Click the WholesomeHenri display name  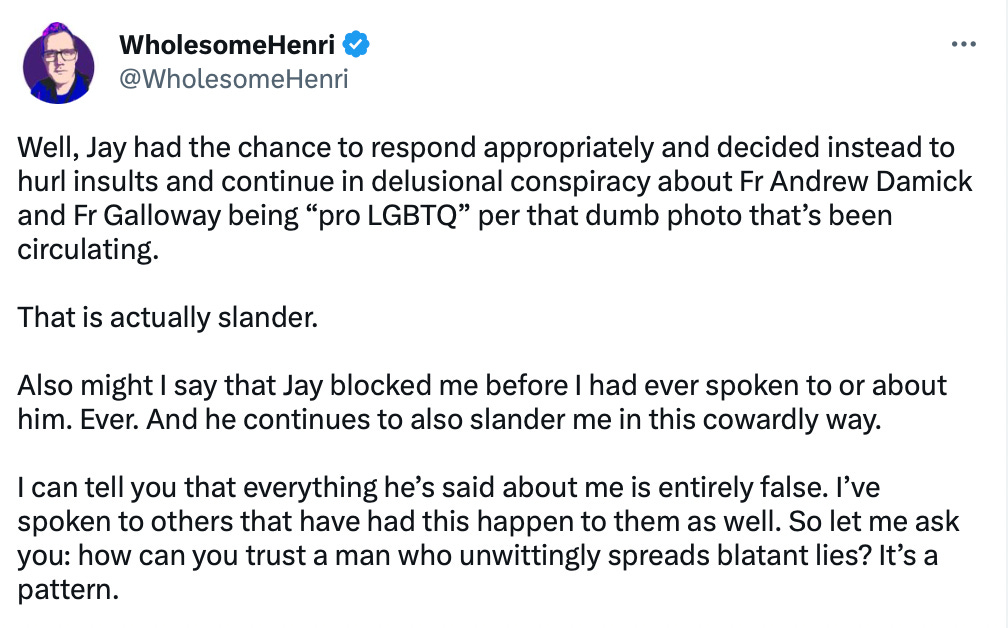(227, 44)
